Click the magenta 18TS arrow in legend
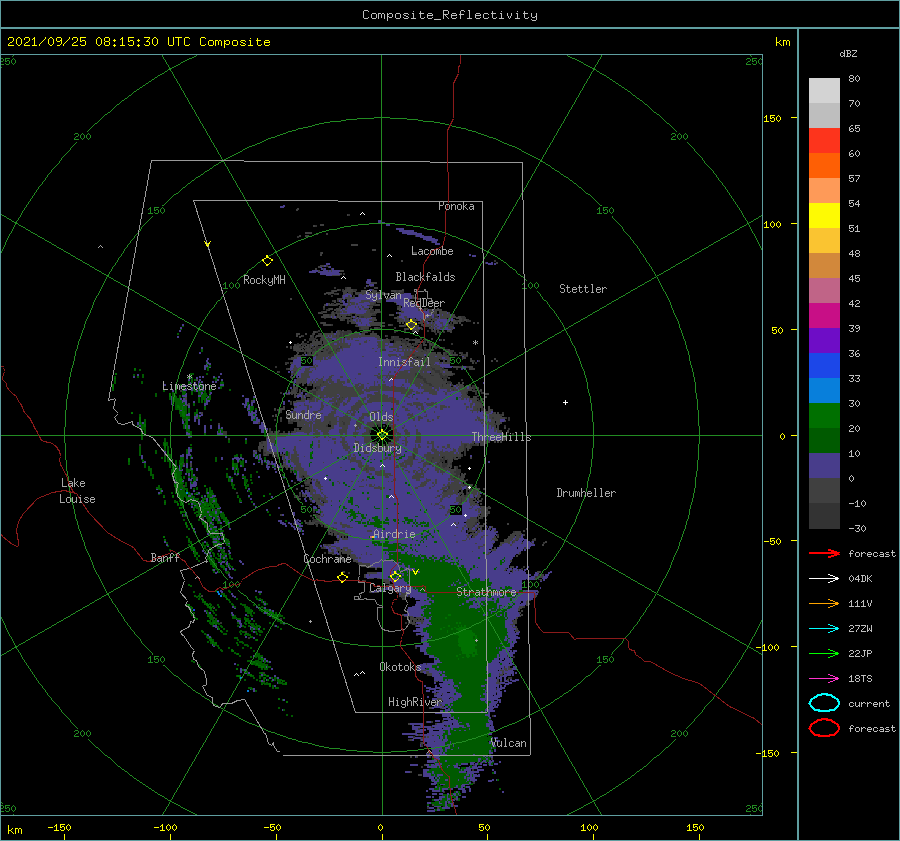Image resolution: width=900 pixels, height=841 pixels. [824, 679]
